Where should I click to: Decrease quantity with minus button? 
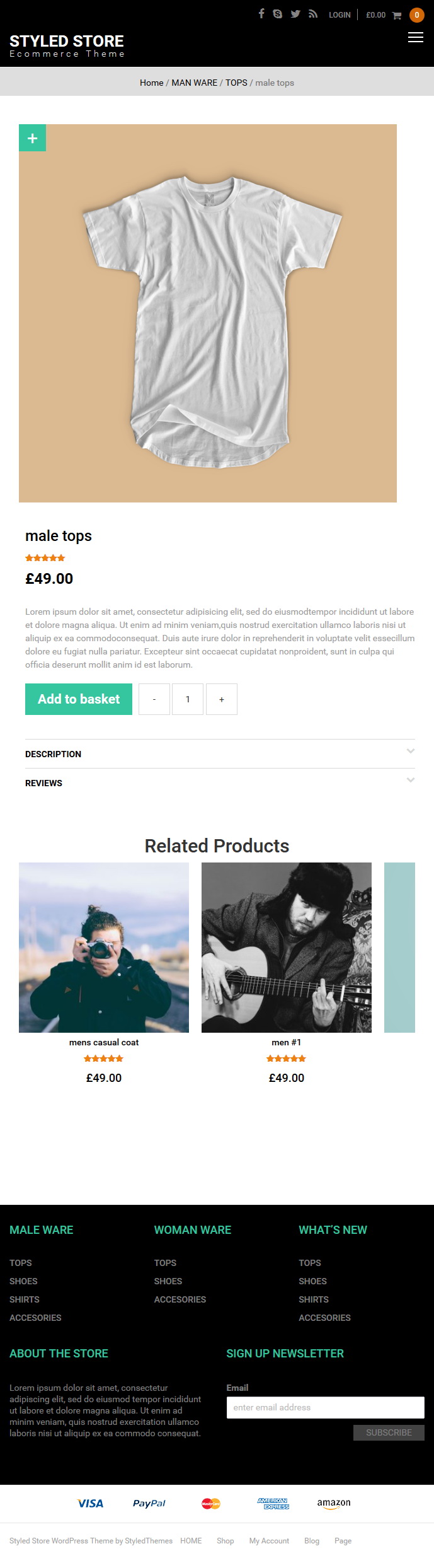[154, 699]
